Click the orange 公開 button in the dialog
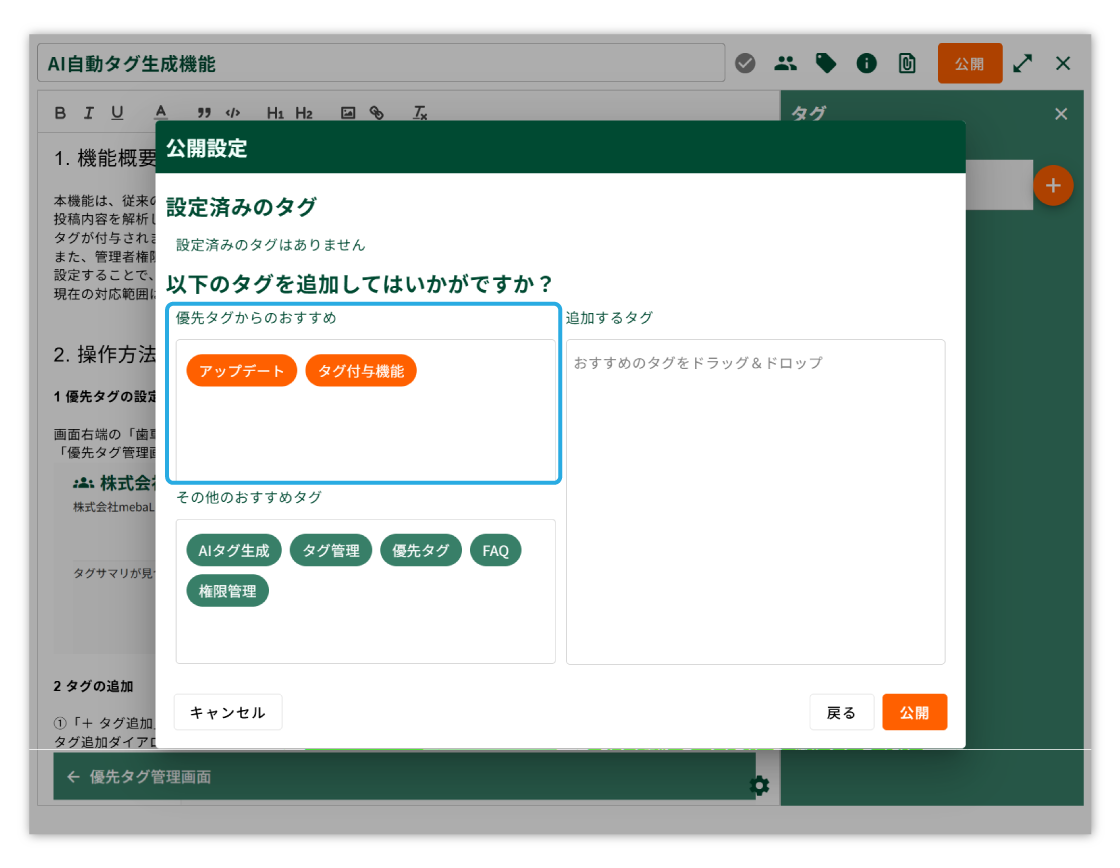This screenshot has height=868, width=1120. click(914, 713)
